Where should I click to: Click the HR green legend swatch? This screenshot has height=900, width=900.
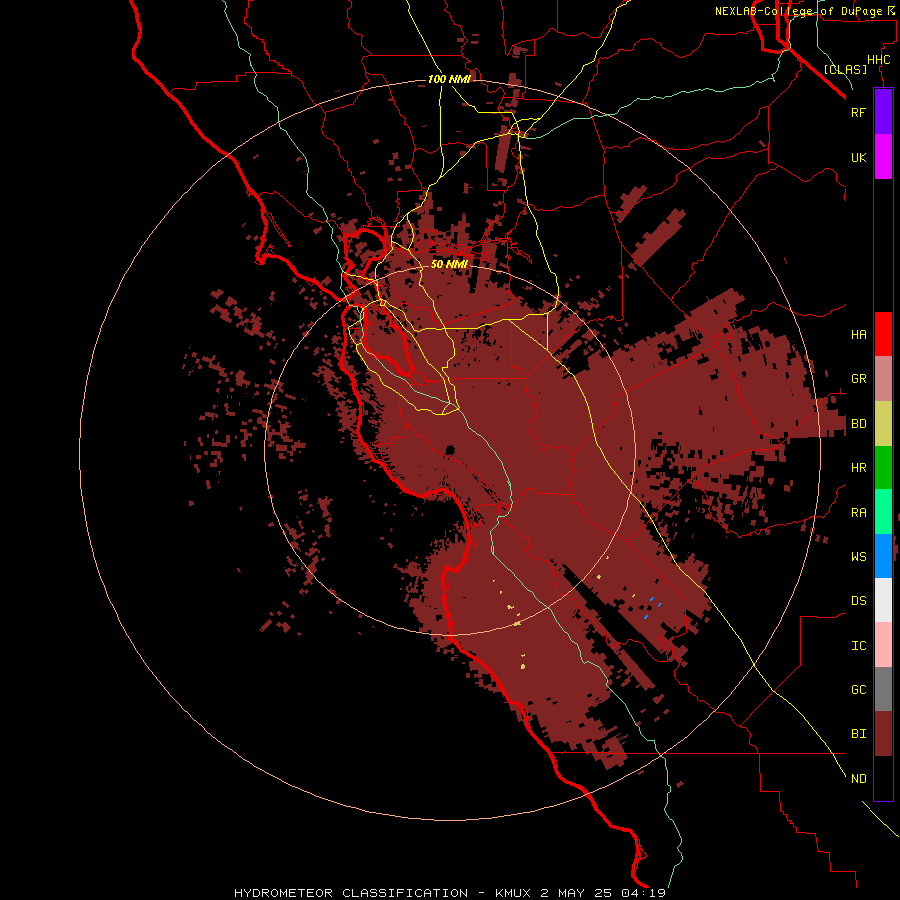tap(883, 468)
